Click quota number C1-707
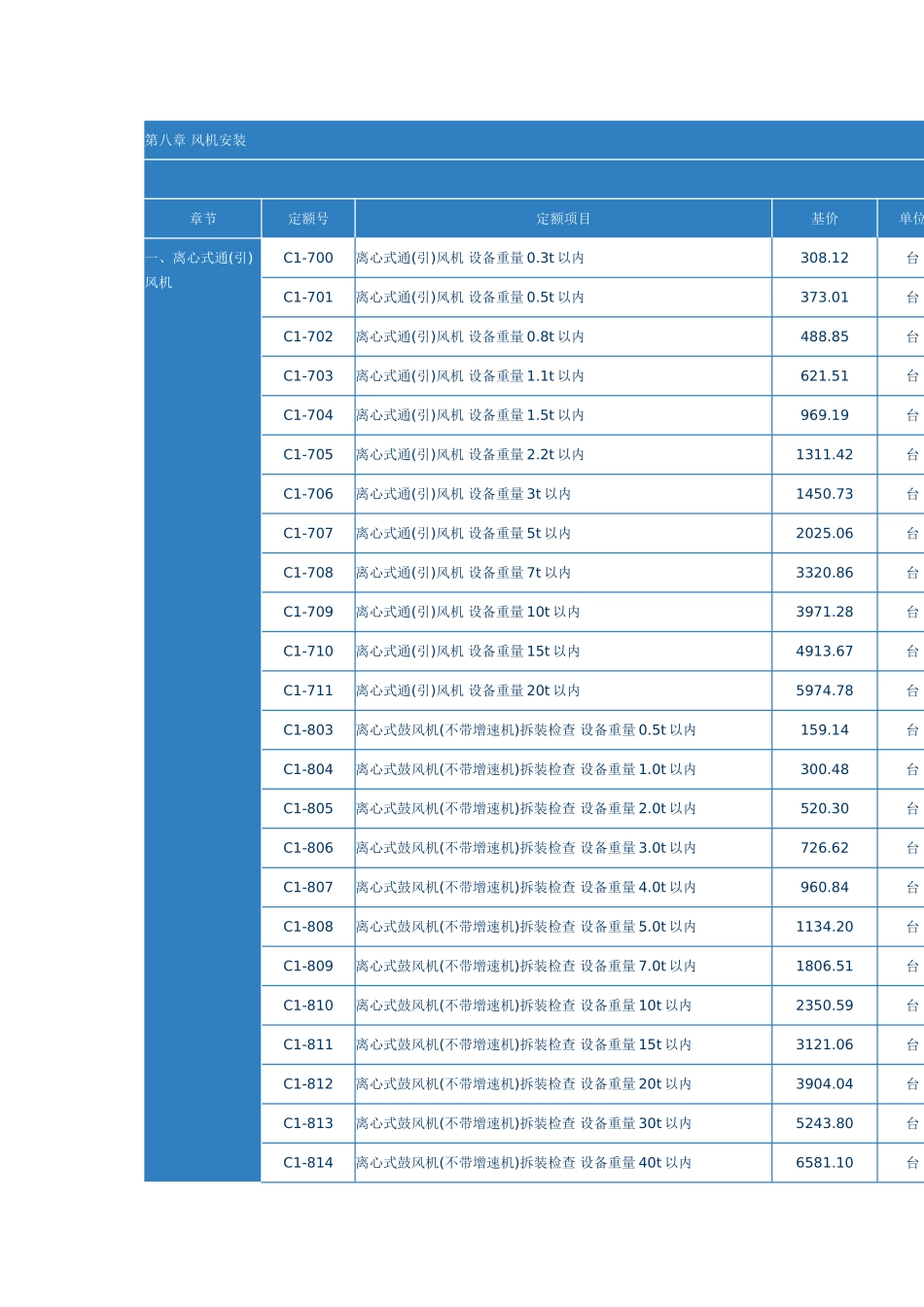Screen dimensions: 924x1307 [x=308, y=534]
